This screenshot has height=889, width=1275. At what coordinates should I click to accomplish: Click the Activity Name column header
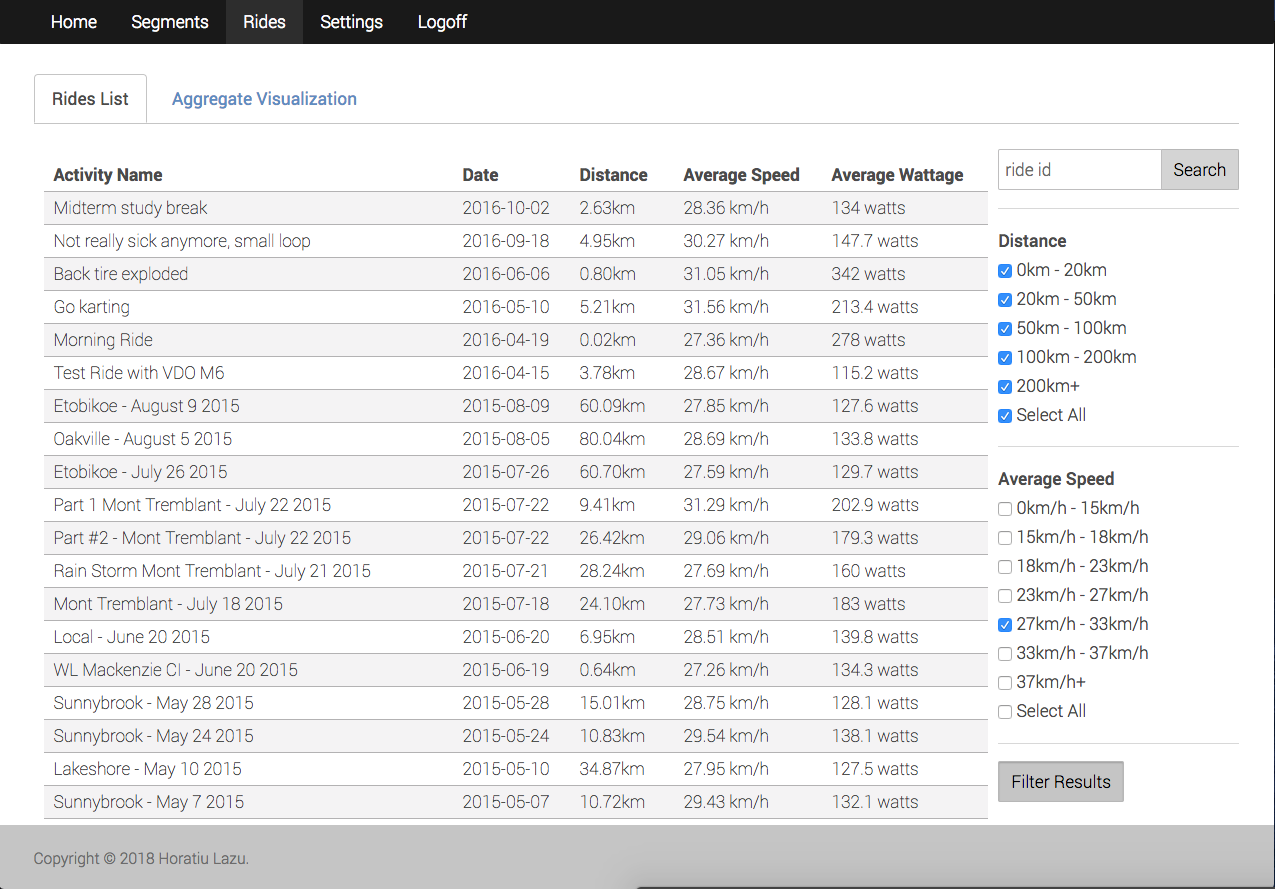[x=108, y=175]
